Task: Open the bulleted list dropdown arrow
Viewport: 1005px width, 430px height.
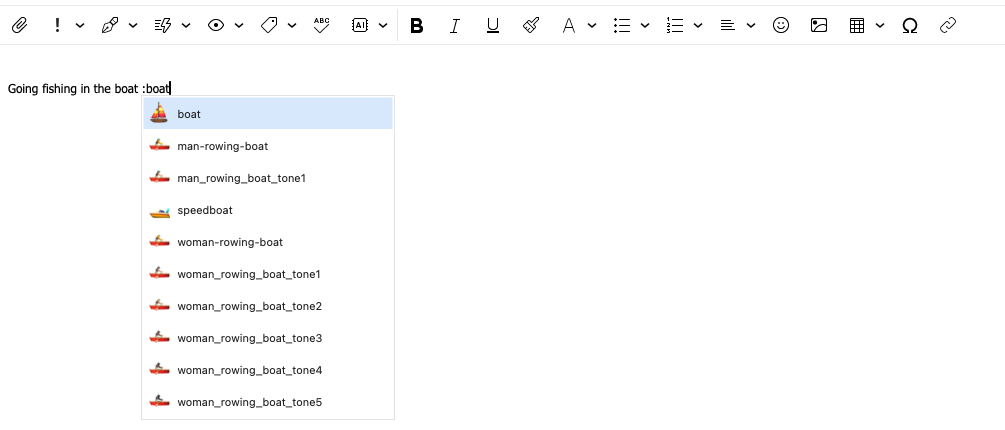Action: coord(645,26)
